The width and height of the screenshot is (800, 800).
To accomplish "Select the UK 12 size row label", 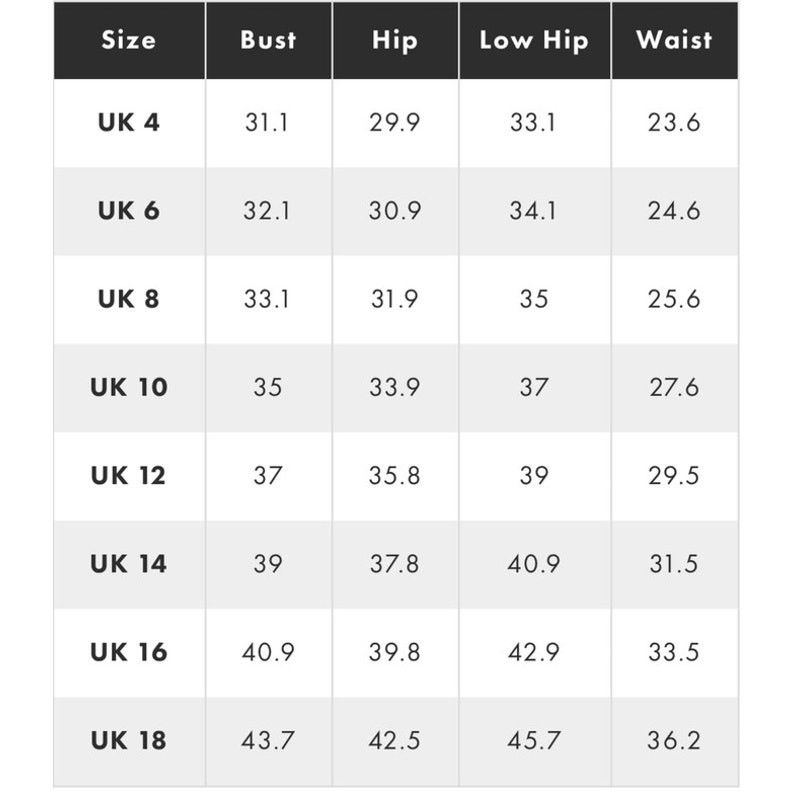I will [129, 476].
